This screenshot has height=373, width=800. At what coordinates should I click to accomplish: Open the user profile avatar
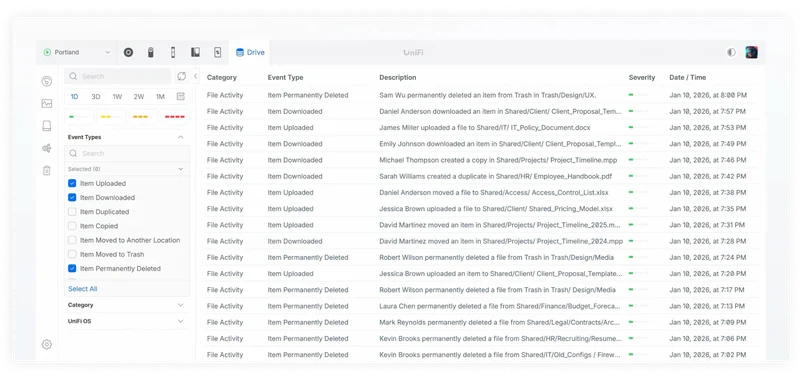pyautogui.click(x=752, y=52)
